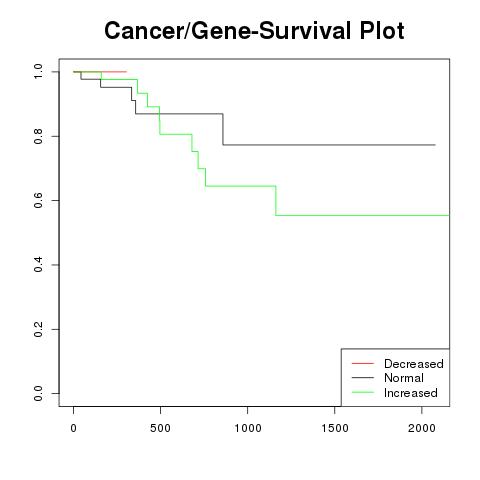Click the 0.4 y-axis tick label
The width and height of the screenshot is (480, 480).
coord(38,265)
